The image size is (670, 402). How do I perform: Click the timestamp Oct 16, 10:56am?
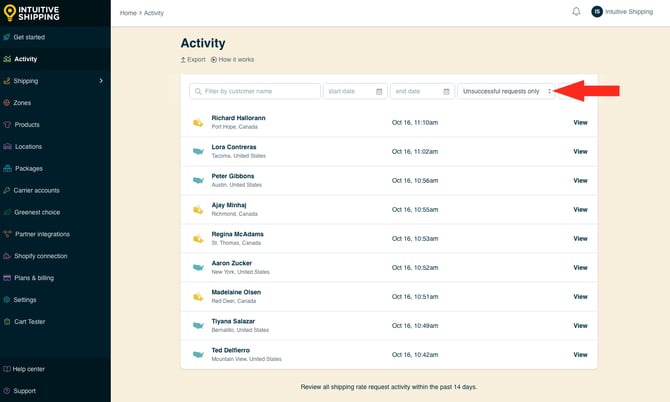point(415,181)
